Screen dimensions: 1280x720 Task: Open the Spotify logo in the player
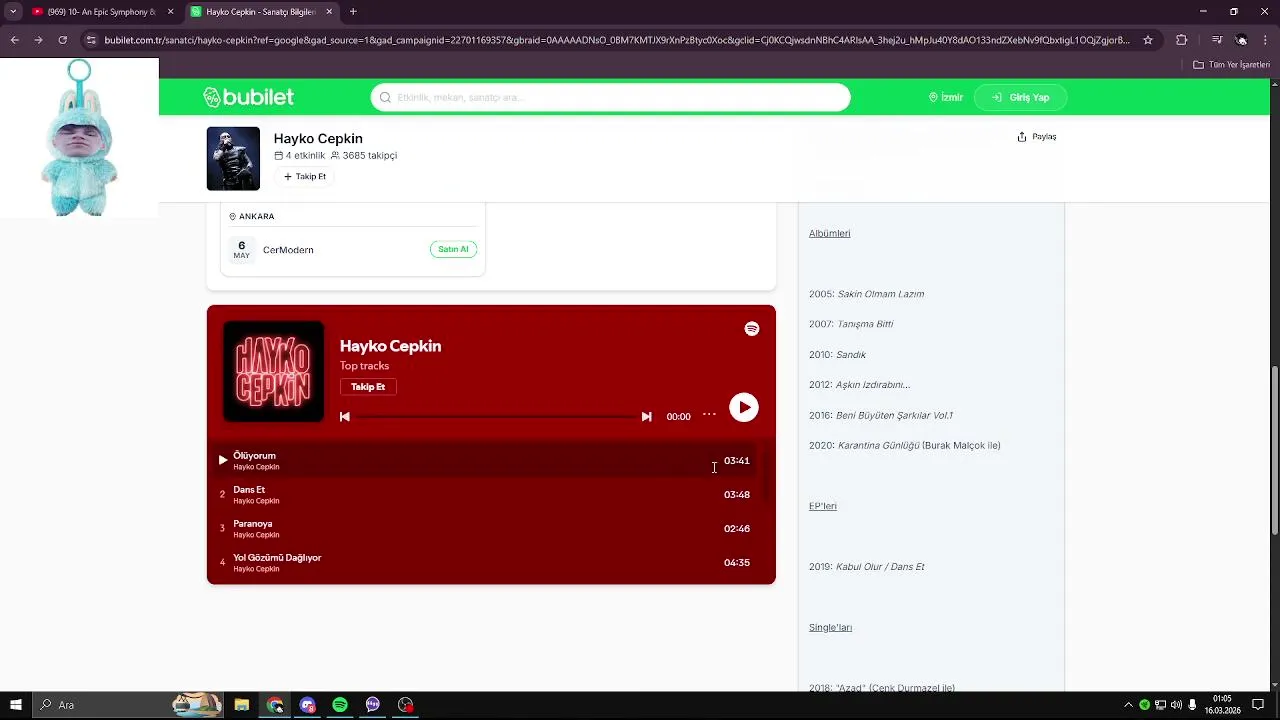pos(752,329)
